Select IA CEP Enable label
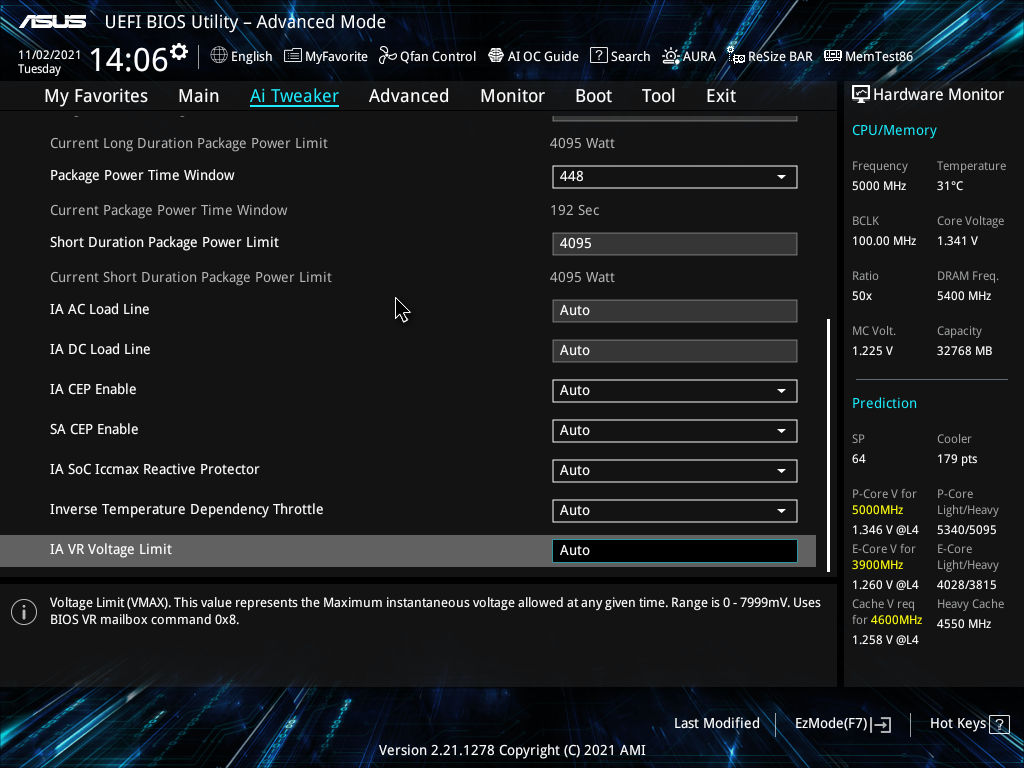The image size is (1024, 768). (93, 389)
